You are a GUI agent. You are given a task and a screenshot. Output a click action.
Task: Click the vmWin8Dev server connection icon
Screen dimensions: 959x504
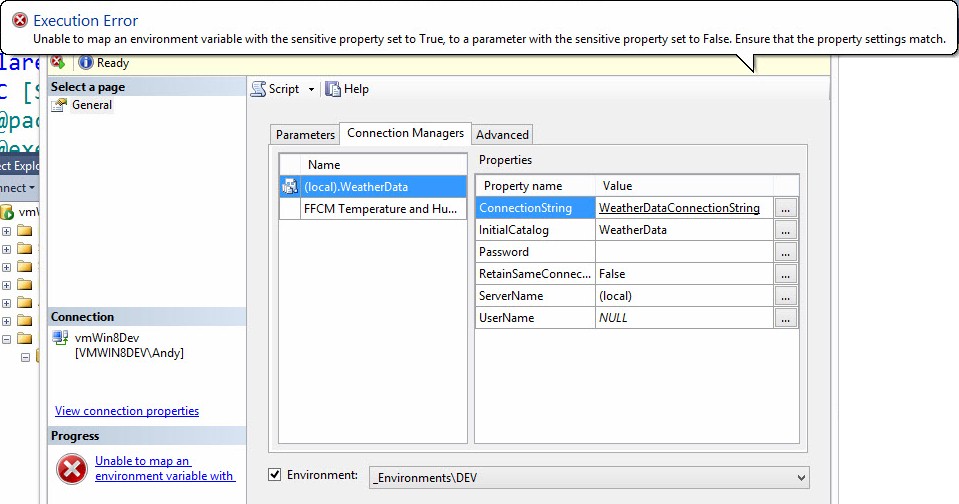point(60,338)
